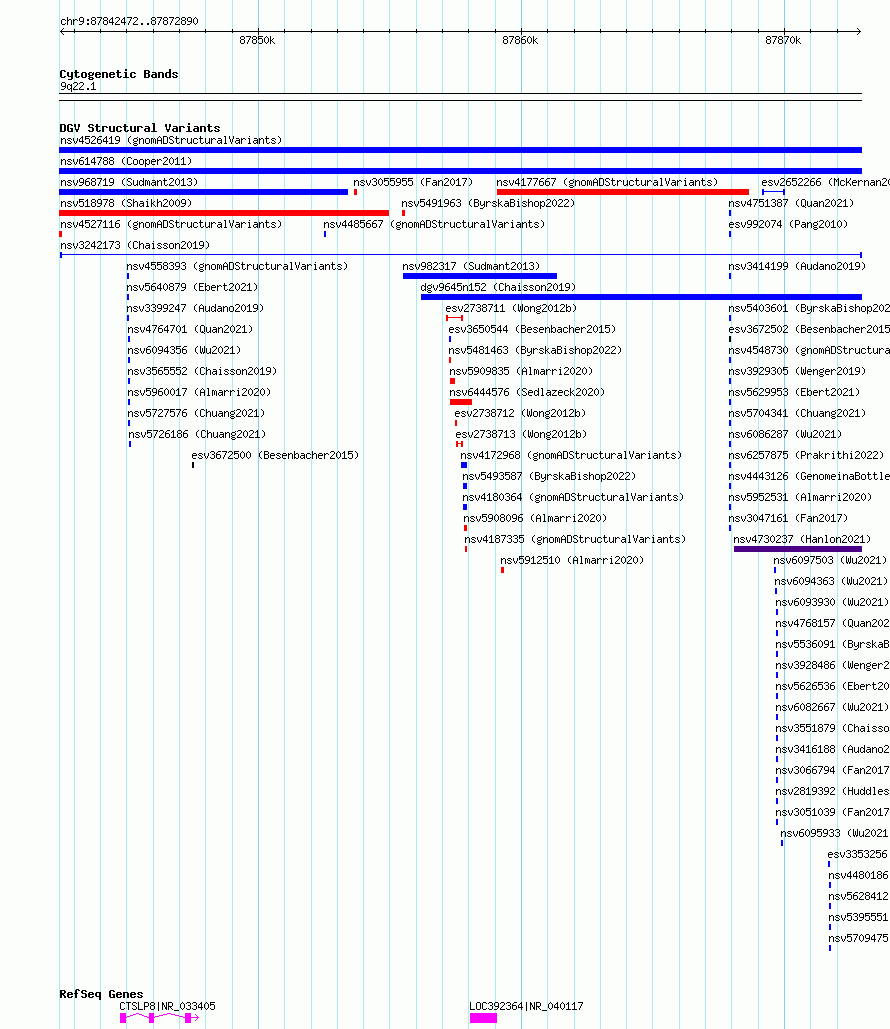
Task: Open variant nsv4548730 label
Action: 809,350
